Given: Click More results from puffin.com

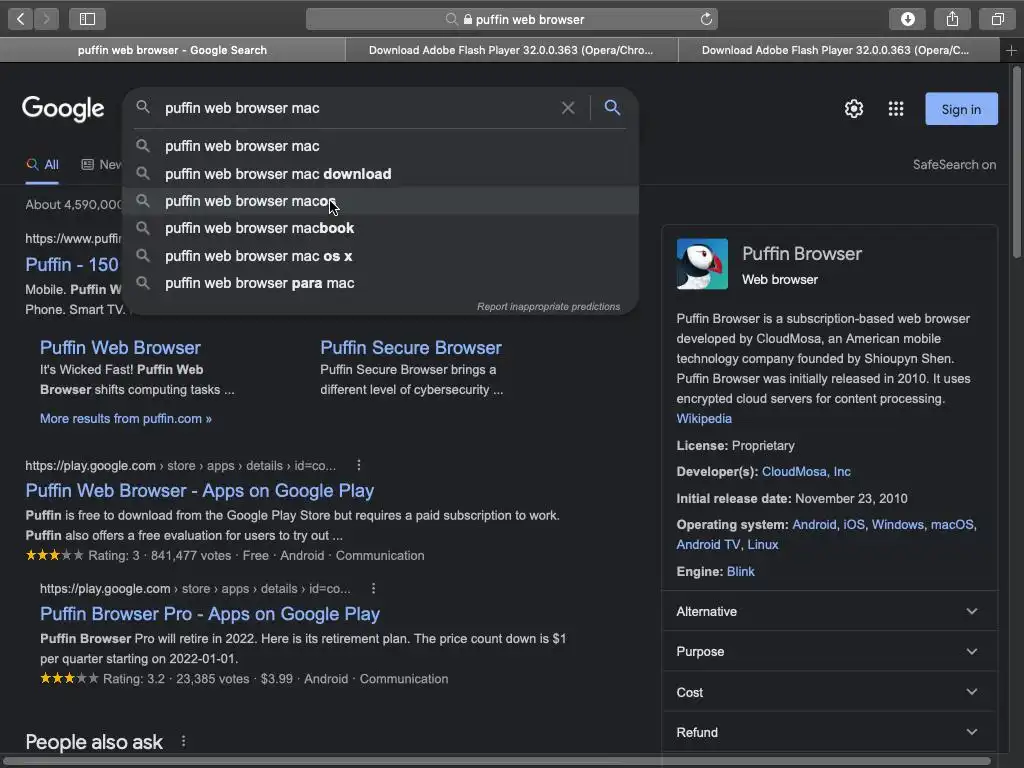Looking at the screenshot, I should [126, 419].
